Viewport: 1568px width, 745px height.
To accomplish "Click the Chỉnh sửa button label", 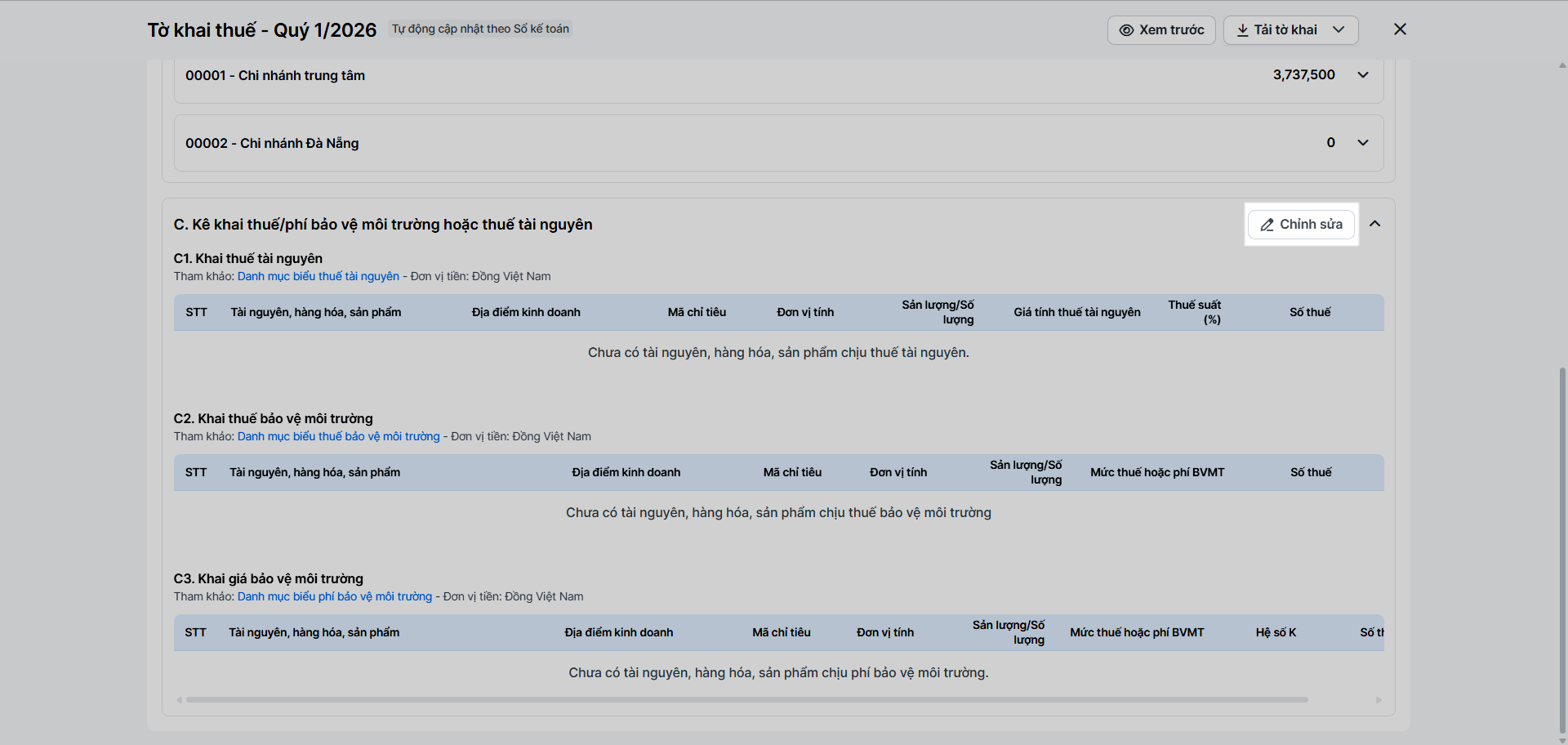I will tap(1311, 224).
